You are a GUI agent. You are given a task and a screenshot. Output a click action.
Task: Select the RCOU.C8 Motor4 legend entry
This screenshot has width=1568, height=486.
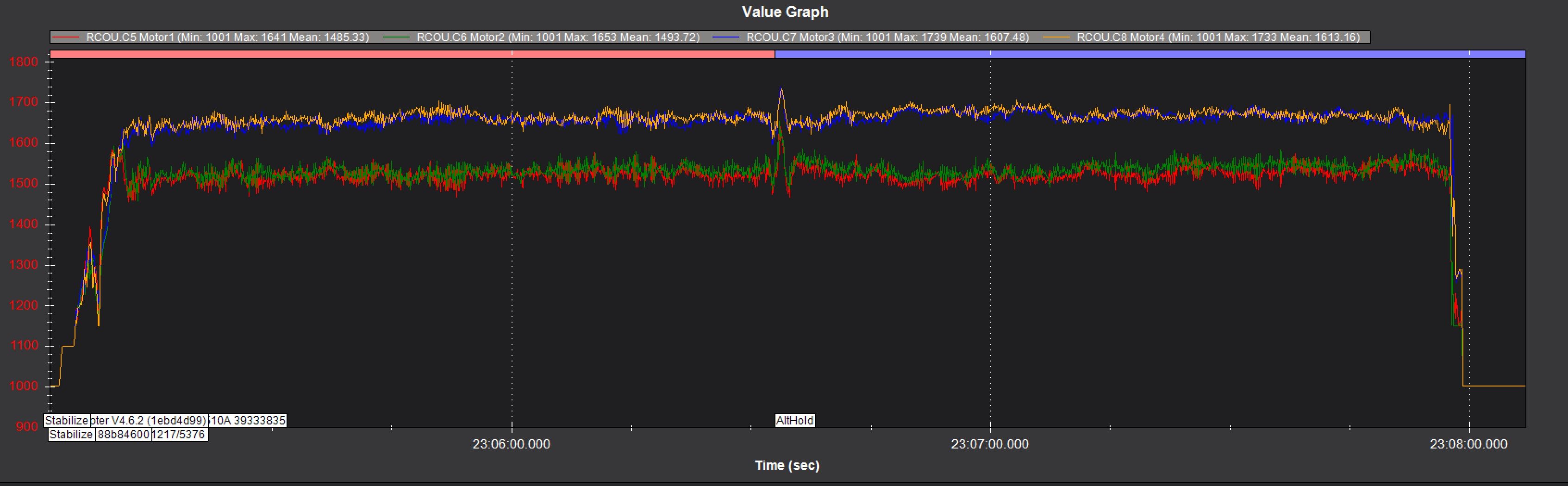pos(1218,37)
